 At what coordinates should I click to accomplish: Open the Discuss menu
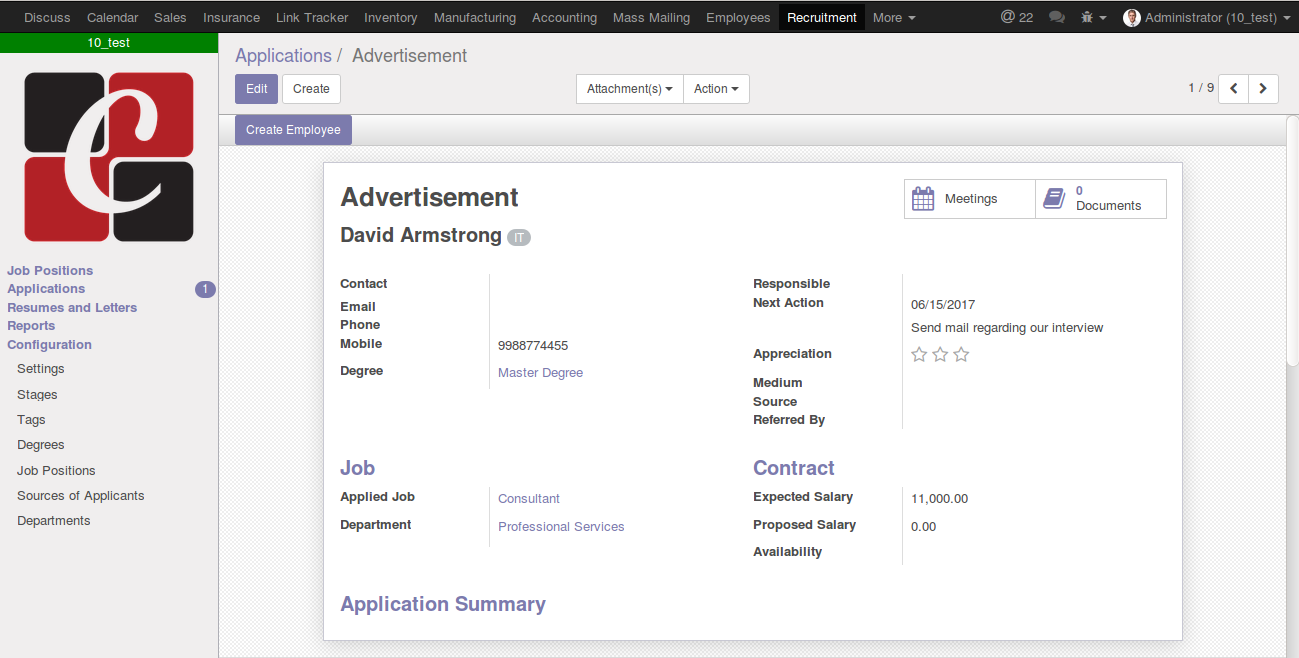click(47, 18)
